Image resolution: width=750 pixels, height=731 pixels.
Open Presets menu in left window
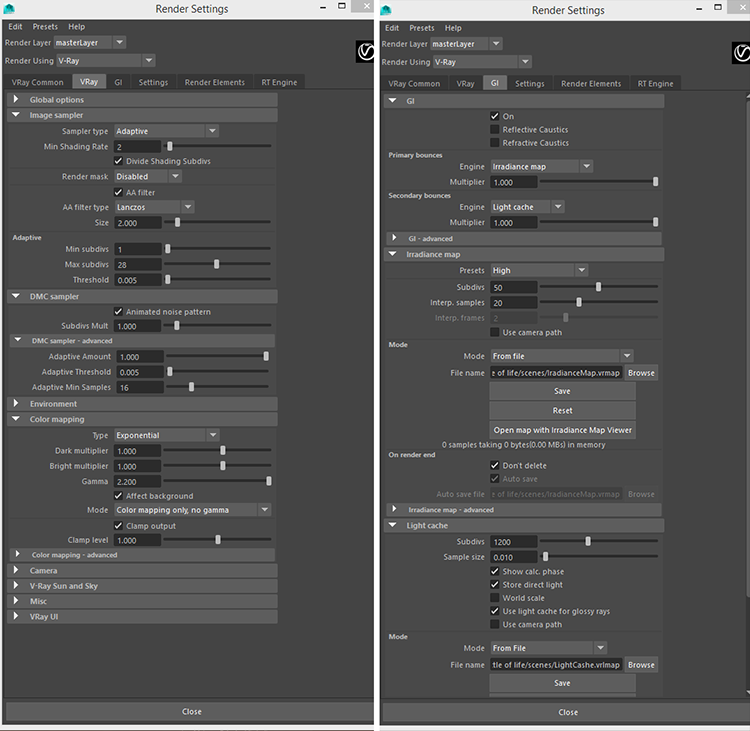pos(45,27)
